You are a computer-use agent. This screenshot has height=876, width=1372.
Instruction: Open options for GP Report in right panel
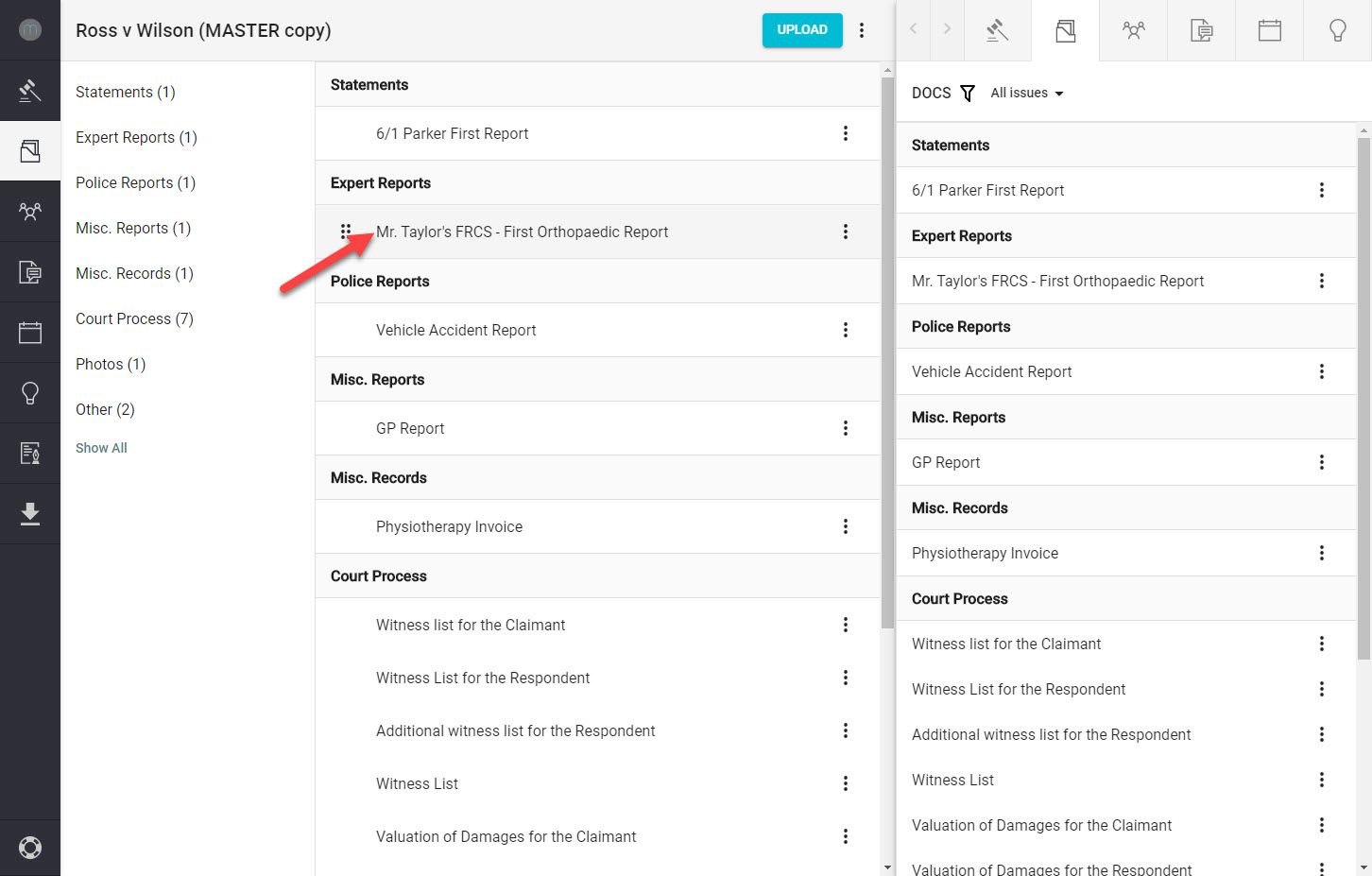[1322, 462]
